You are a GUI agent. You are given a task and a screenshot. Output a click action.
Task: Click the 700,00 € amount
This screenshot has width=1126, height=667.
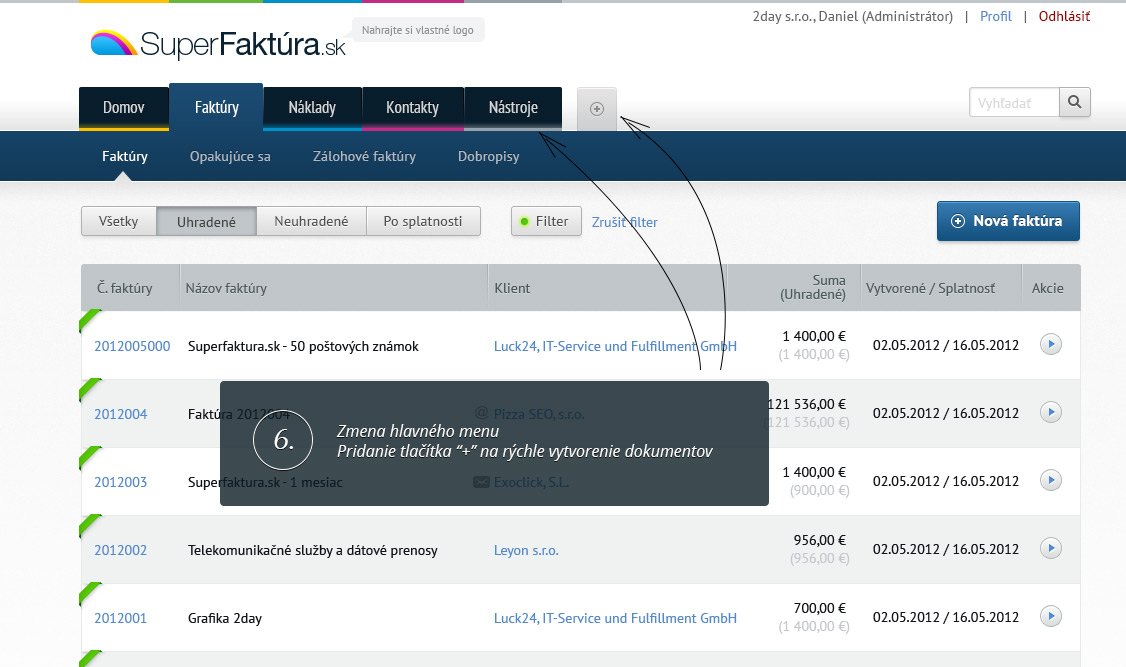819,608
